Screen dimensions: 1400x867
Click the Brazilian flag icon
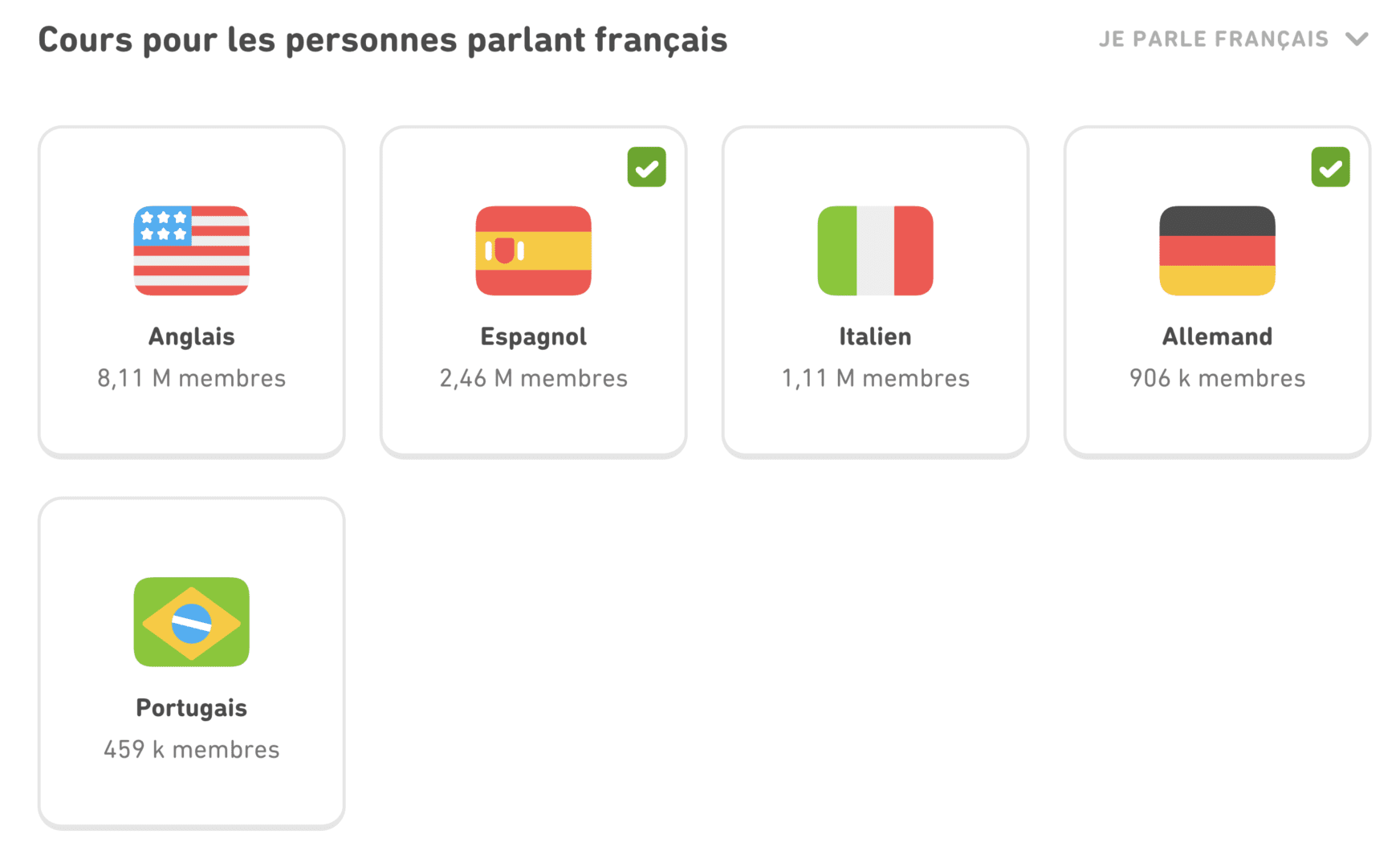pos(191,621)
